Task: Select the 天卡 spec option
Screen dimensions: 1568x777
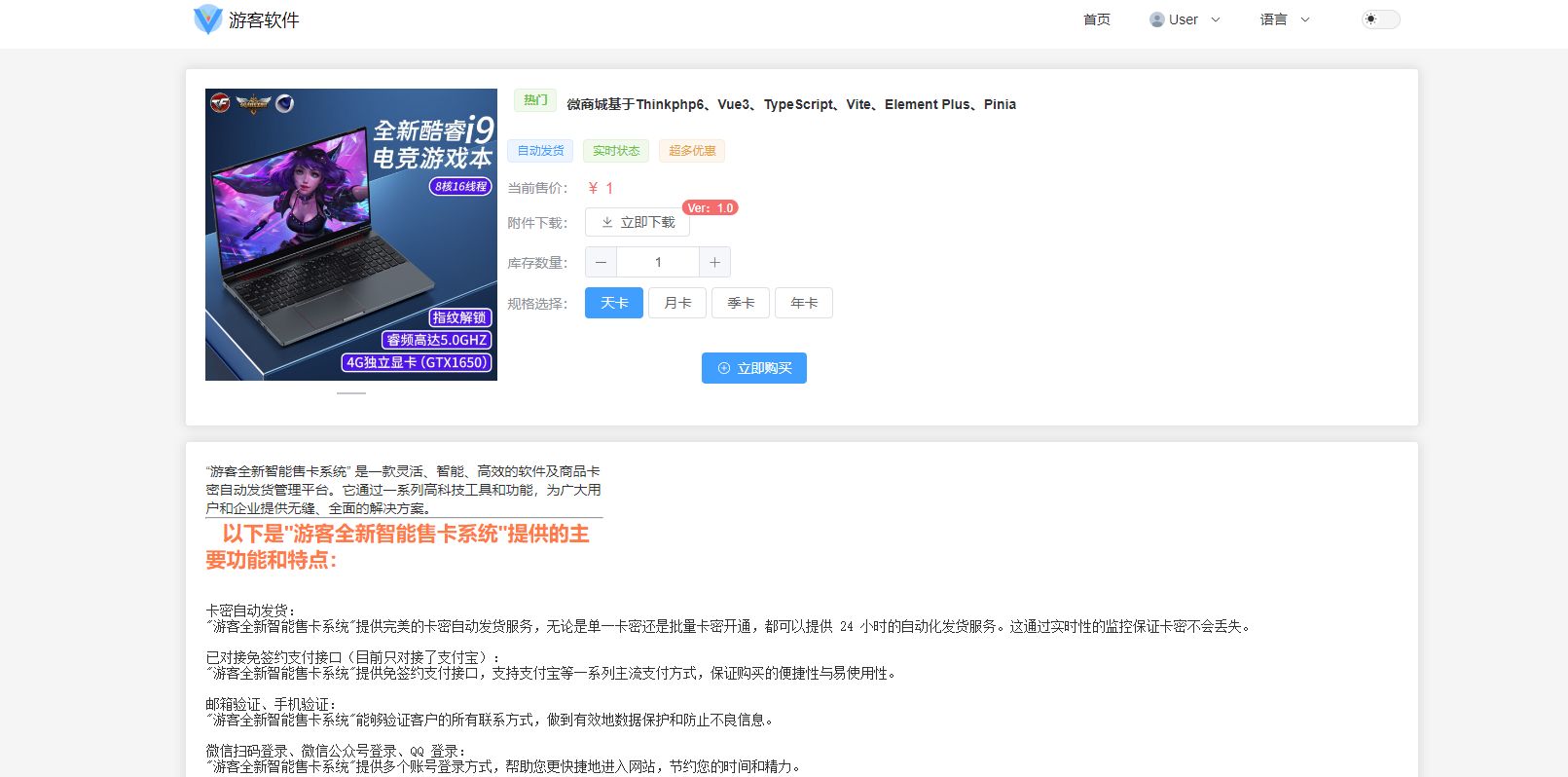Action: 614,303
